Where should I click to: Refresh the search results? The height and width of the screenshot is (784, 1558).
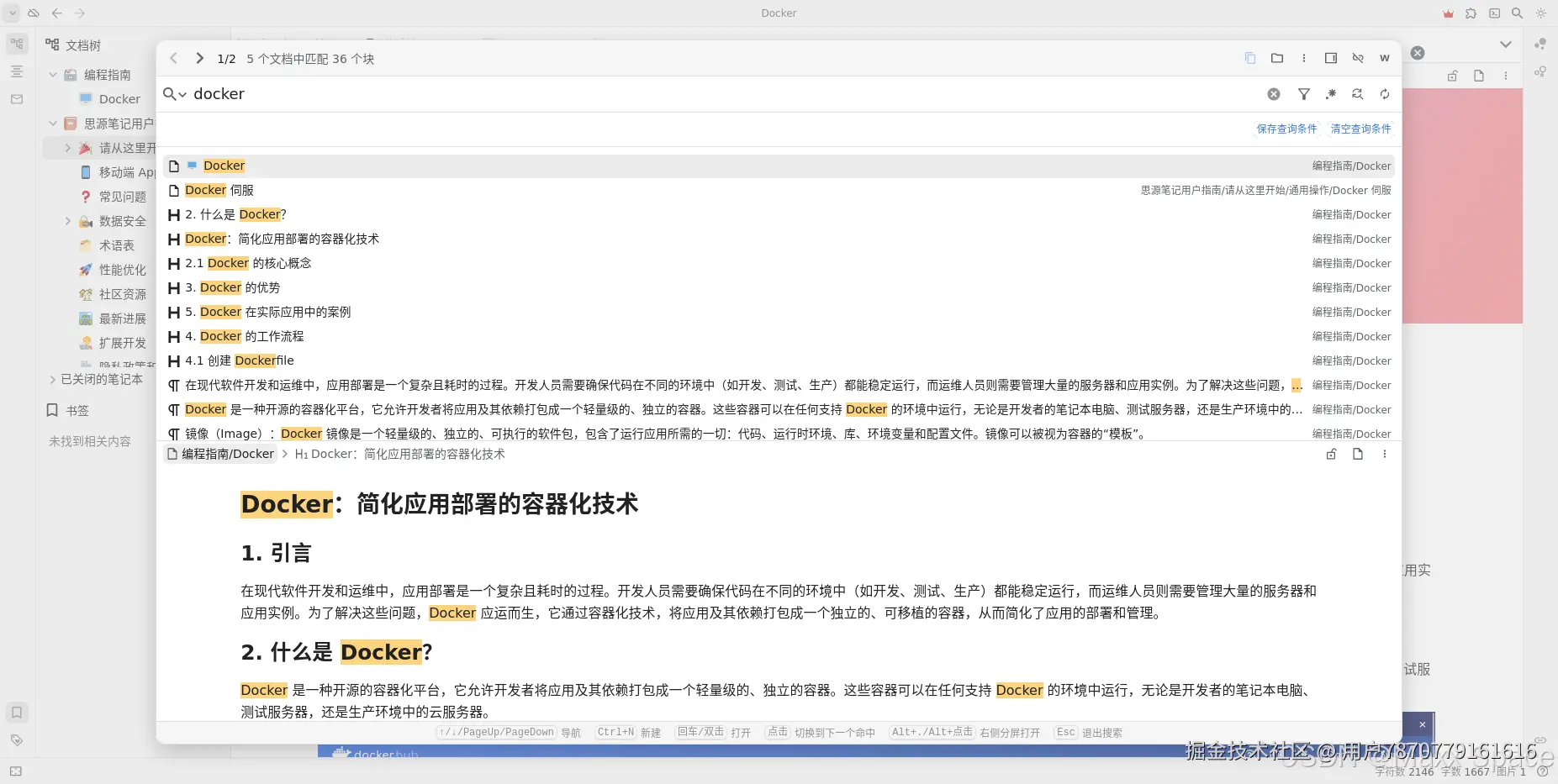pyautogui.click(x=1385, y=94)
